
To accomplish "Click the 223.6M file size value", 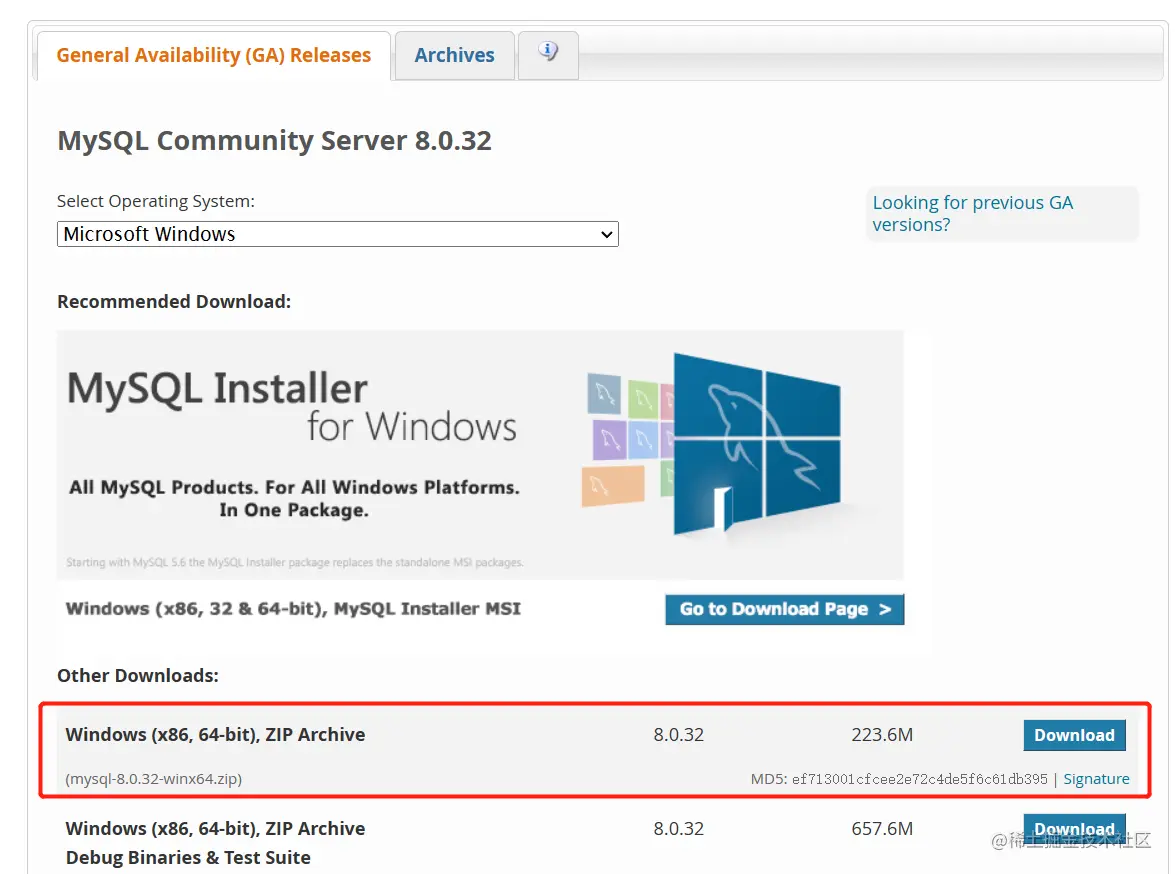I will [x=882, y=735].
